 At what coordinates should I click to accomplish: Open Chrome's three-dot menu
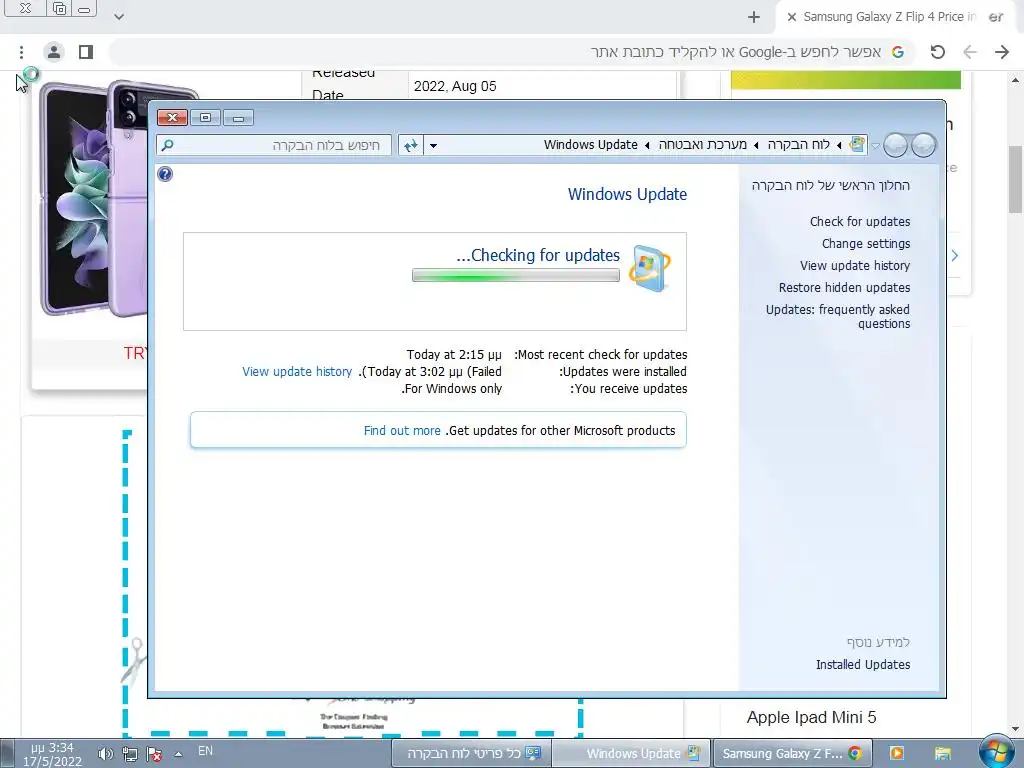(x=22, y=52)
